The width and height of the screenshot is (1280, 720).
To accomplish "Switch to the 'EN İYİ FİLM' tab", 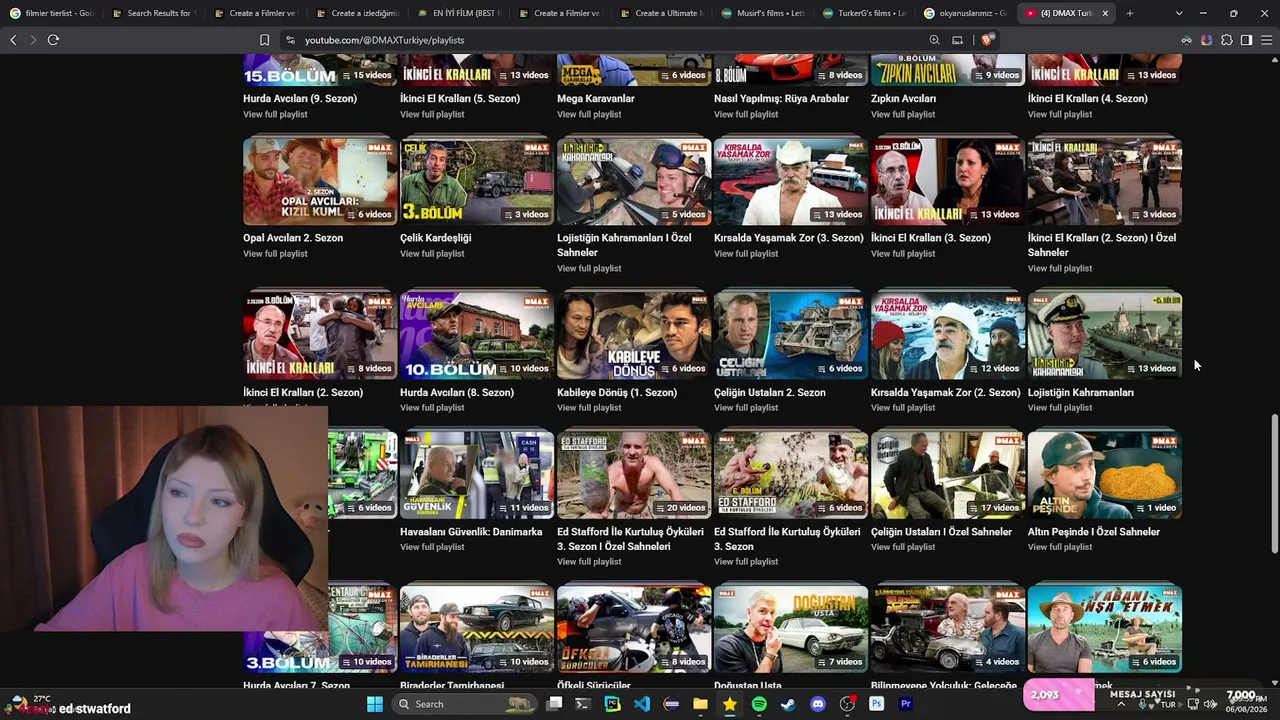I will [x=457, y=13].
